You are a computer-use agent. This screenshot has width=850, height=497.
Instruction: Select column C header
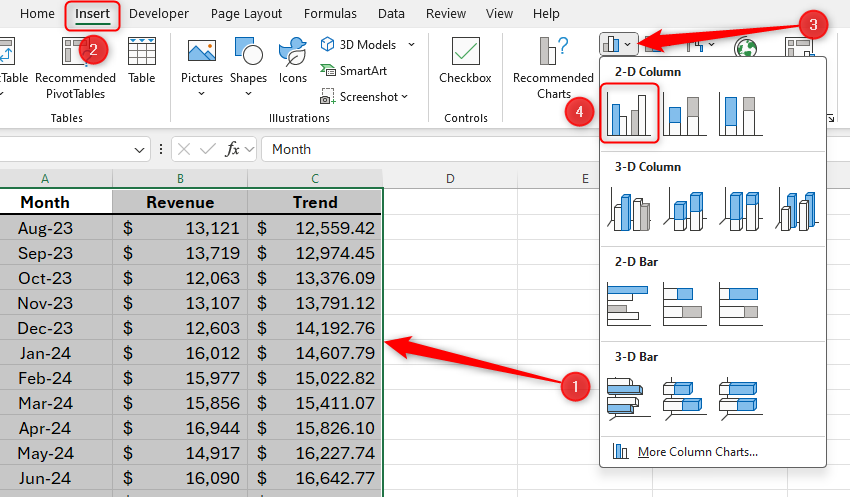(315, 178)
